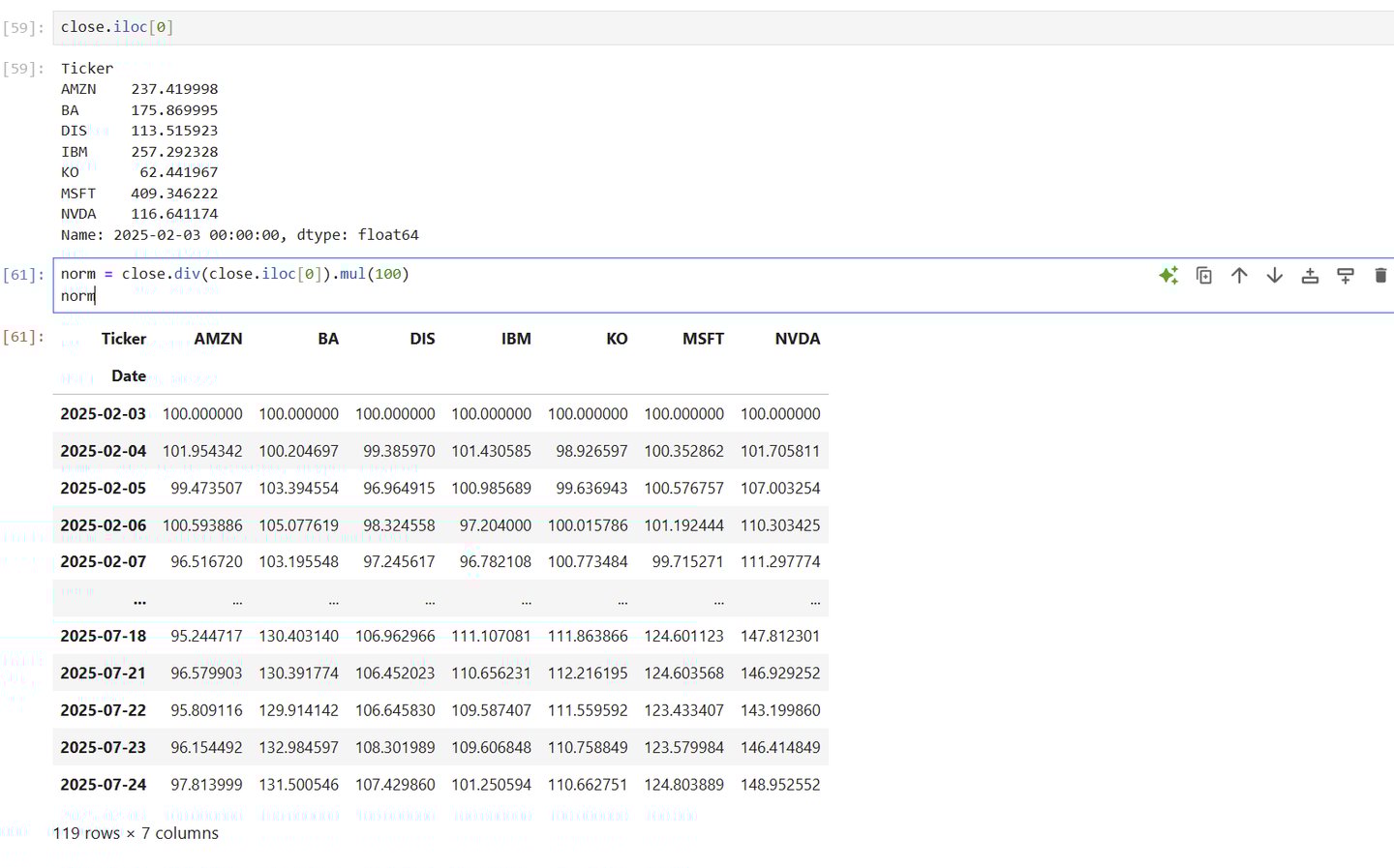This screenshot has height=868, width=1394.
Task: Click the KO 62.441967 output line
Action: click(x=139, y=172)
